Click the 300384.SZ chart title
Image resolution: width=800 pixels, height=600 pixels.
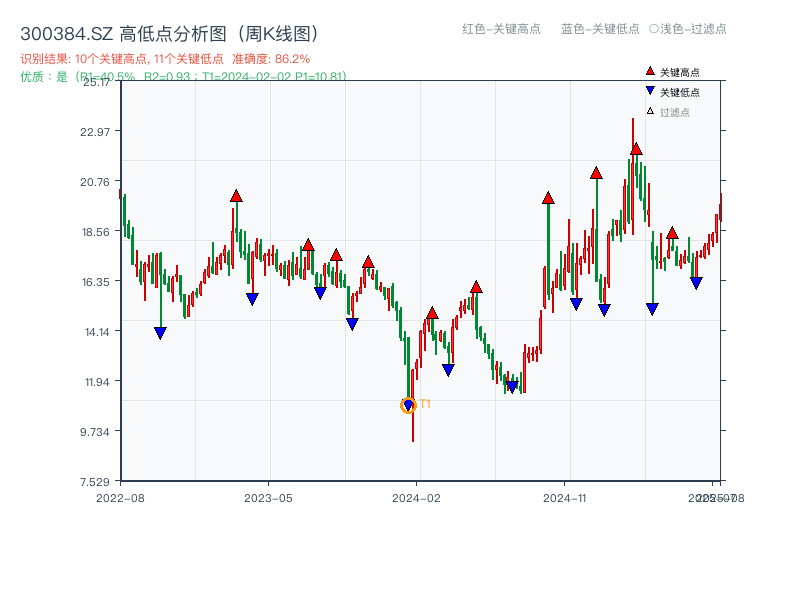170,33
